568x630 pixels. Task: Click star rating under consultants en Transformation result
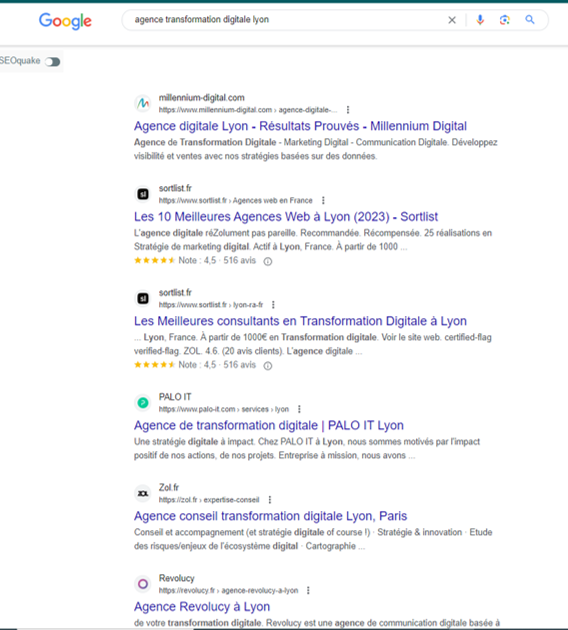pos(154,365)
